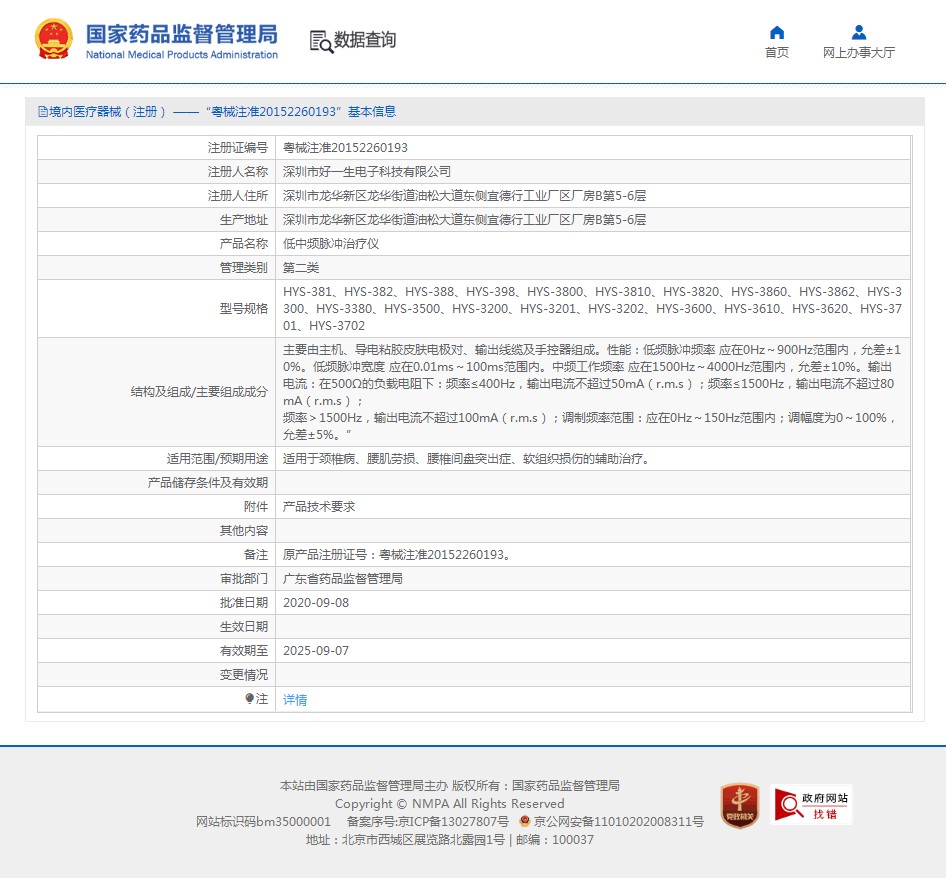Image resolution: width=946 pixels, height=878 pixels.
Task: Click the 首页 text link
Action: coord(777,53)
